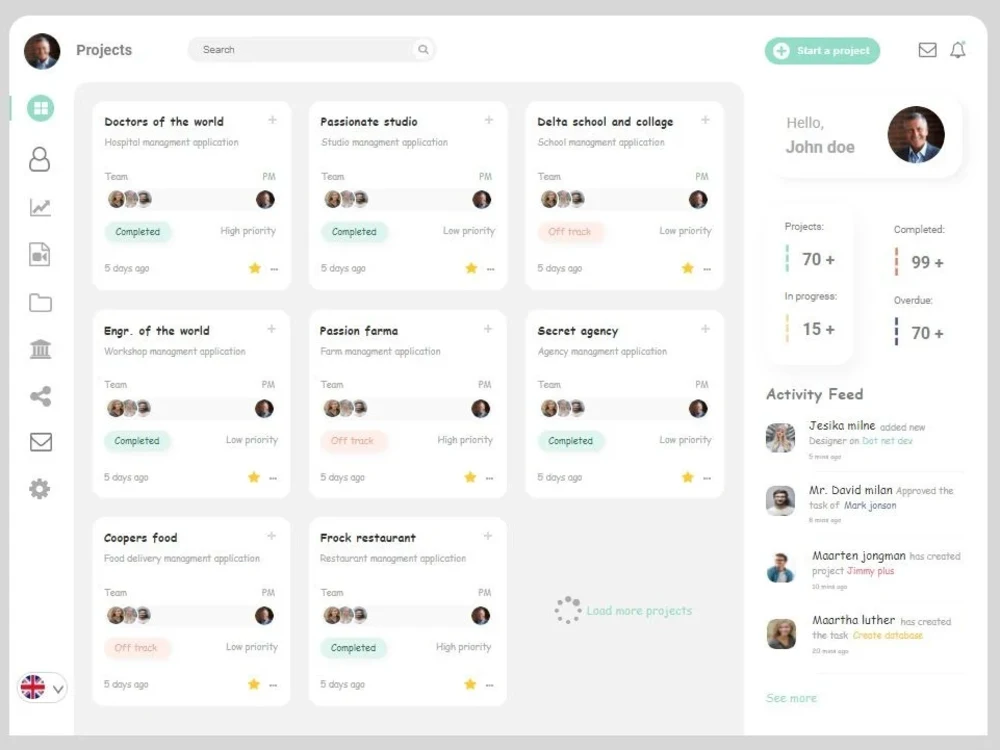This screenshot has width=1000, height=750.
Task: Click the search magnifier icon
Action: [423, 49]
